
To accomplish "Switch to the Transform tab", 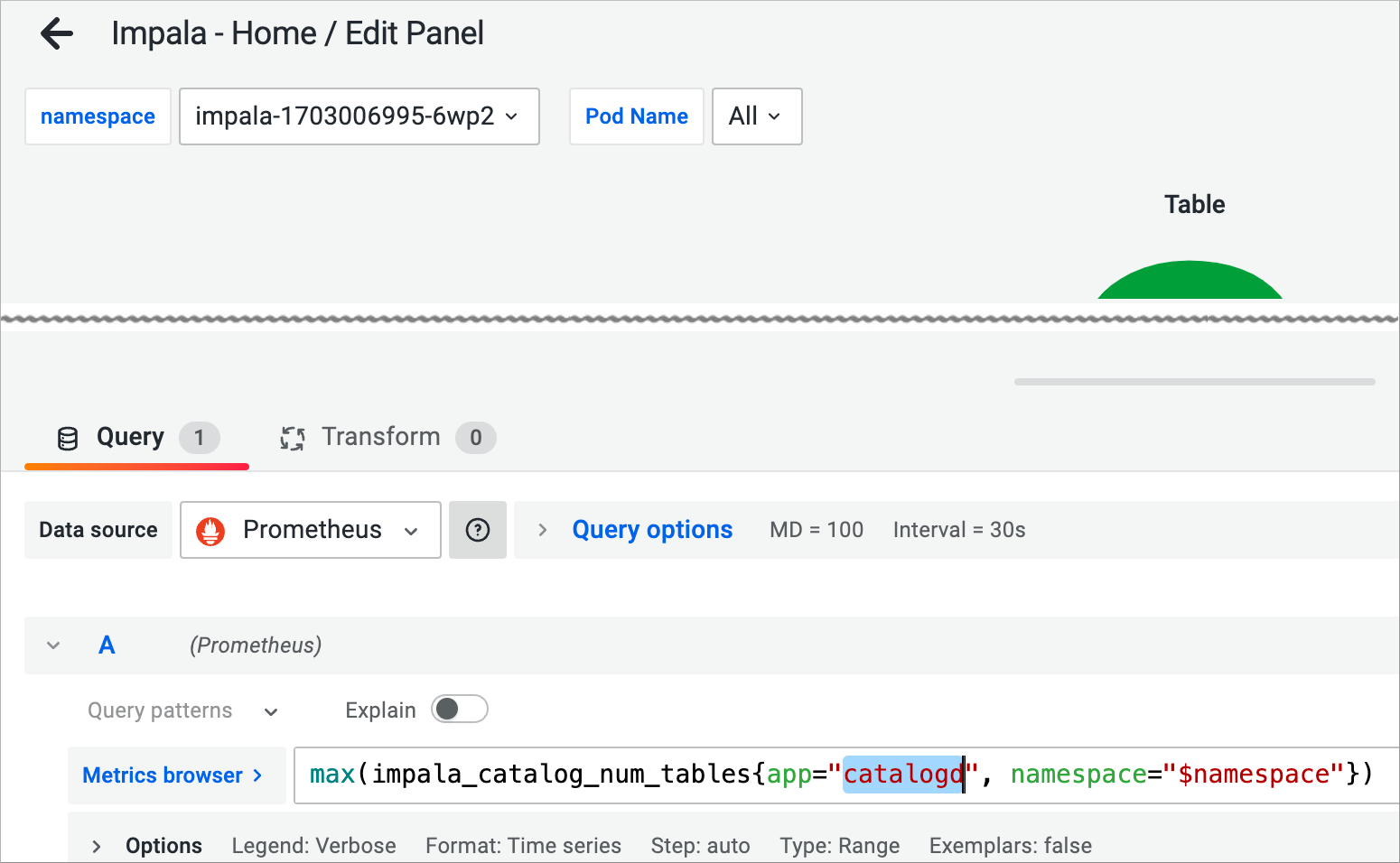I will pyautogui.click(x=381, y=438).
